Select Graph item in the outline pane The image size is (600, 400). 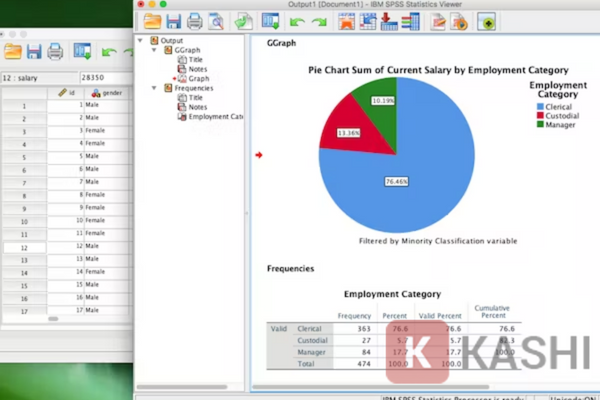coord(198,78)
